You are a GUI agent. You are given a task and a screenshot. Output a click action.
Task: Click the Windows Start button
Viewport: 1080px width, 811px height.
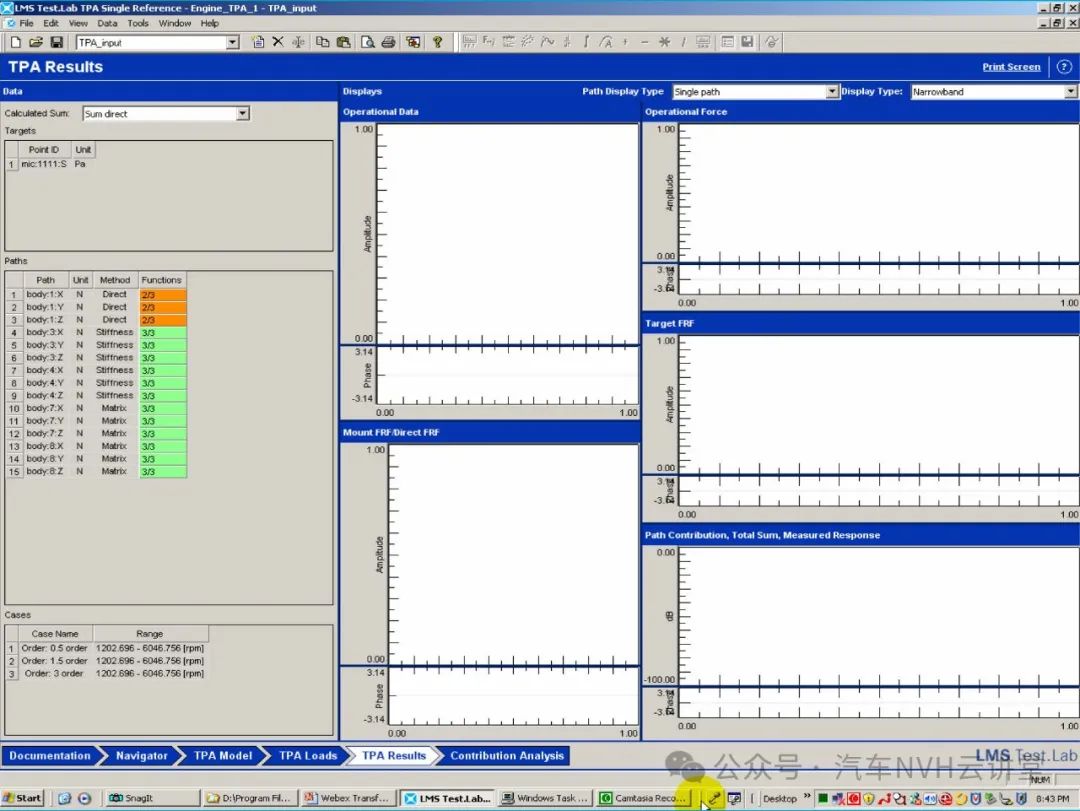click(23, 798)
